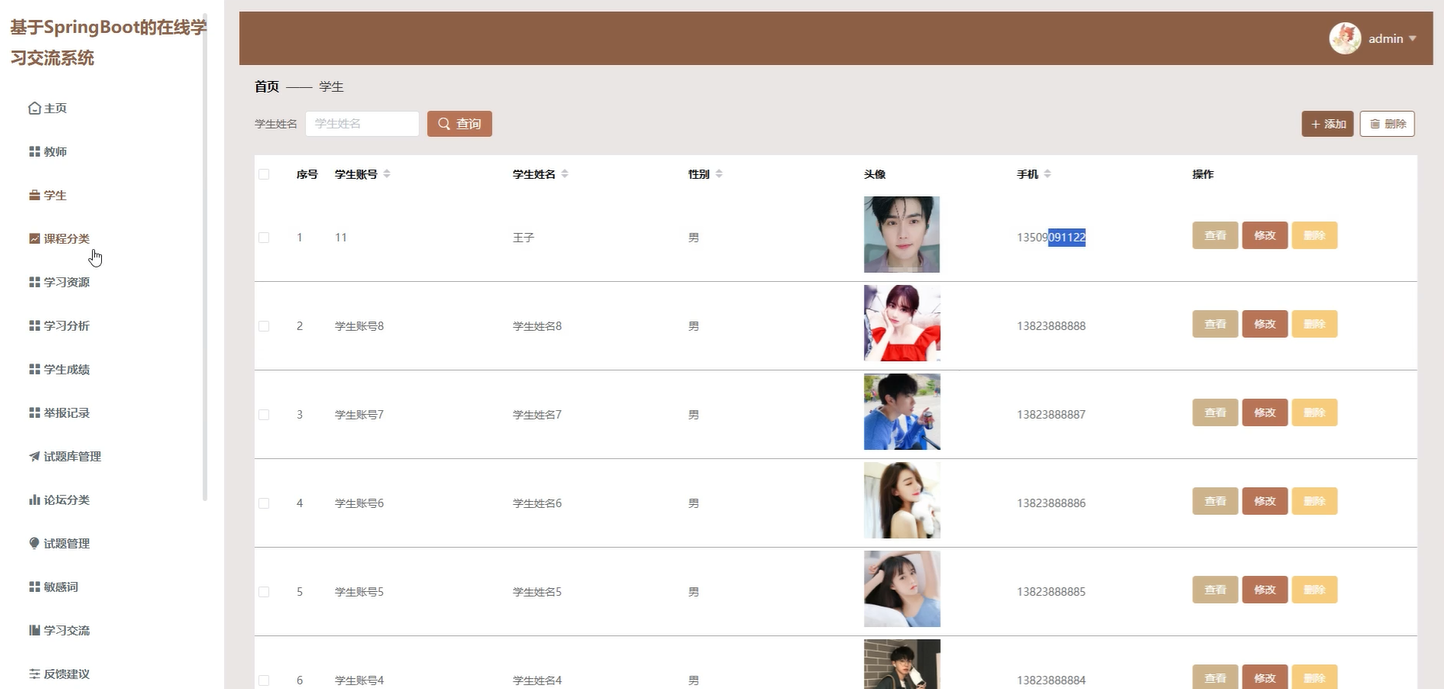Click the avatar photo in 学生姓名7 row
The image size is (1444, 689).
[902, 412]
